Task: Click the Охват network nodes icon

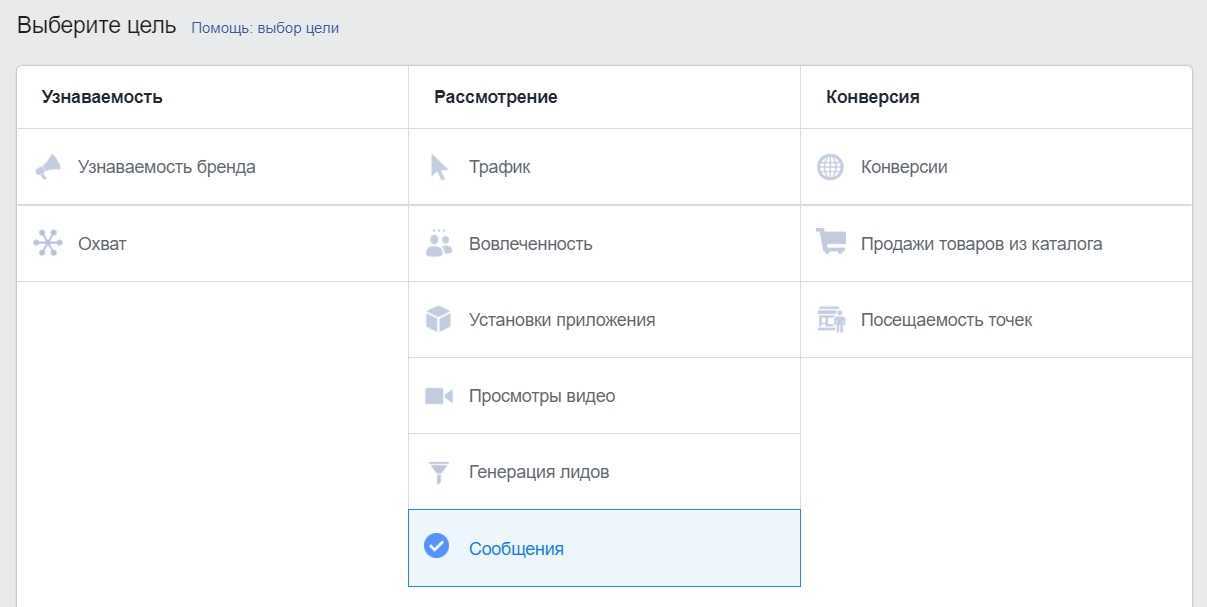Action: 48,243
